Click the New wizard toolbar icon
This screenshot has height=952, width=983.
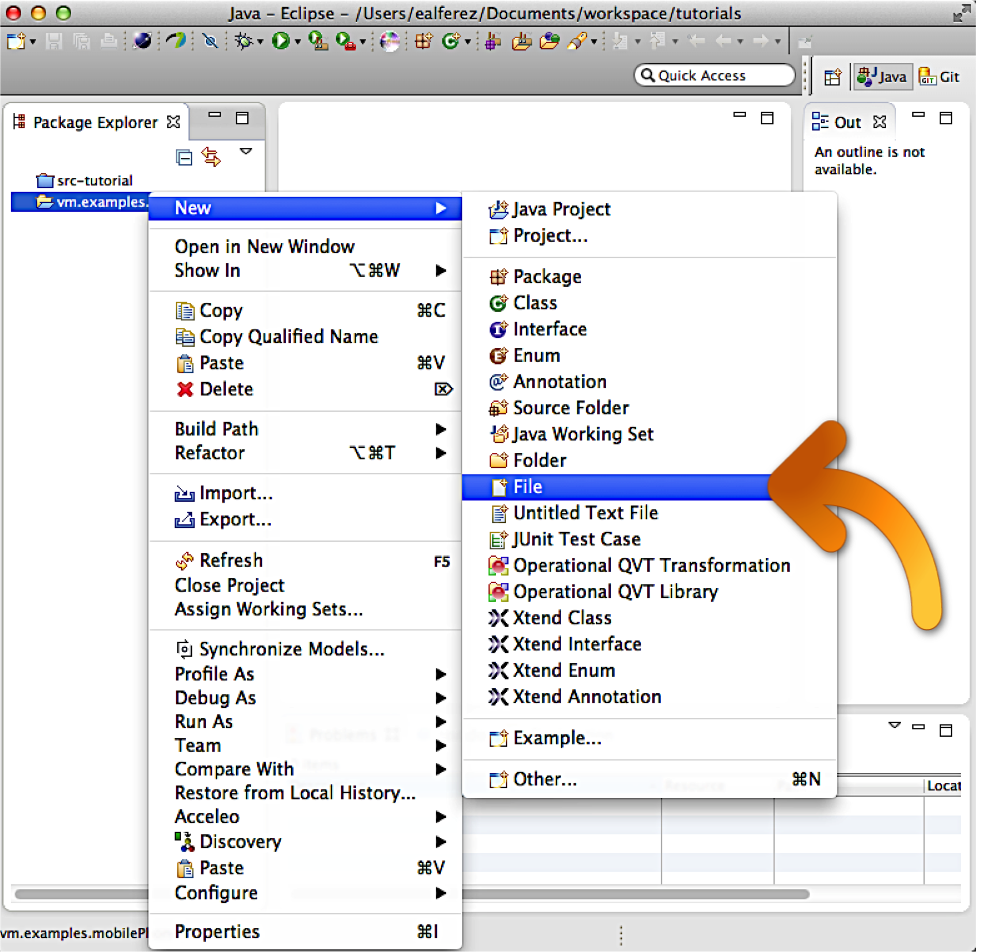pos(16,41)
